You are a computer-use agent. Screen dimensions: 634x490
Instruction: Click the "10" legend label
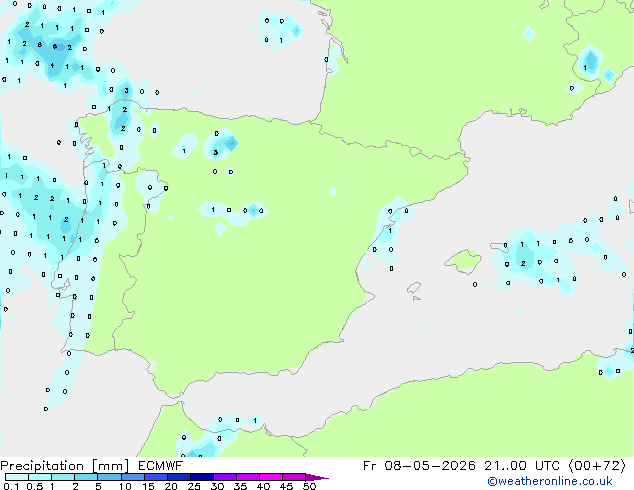coord(125,486)
